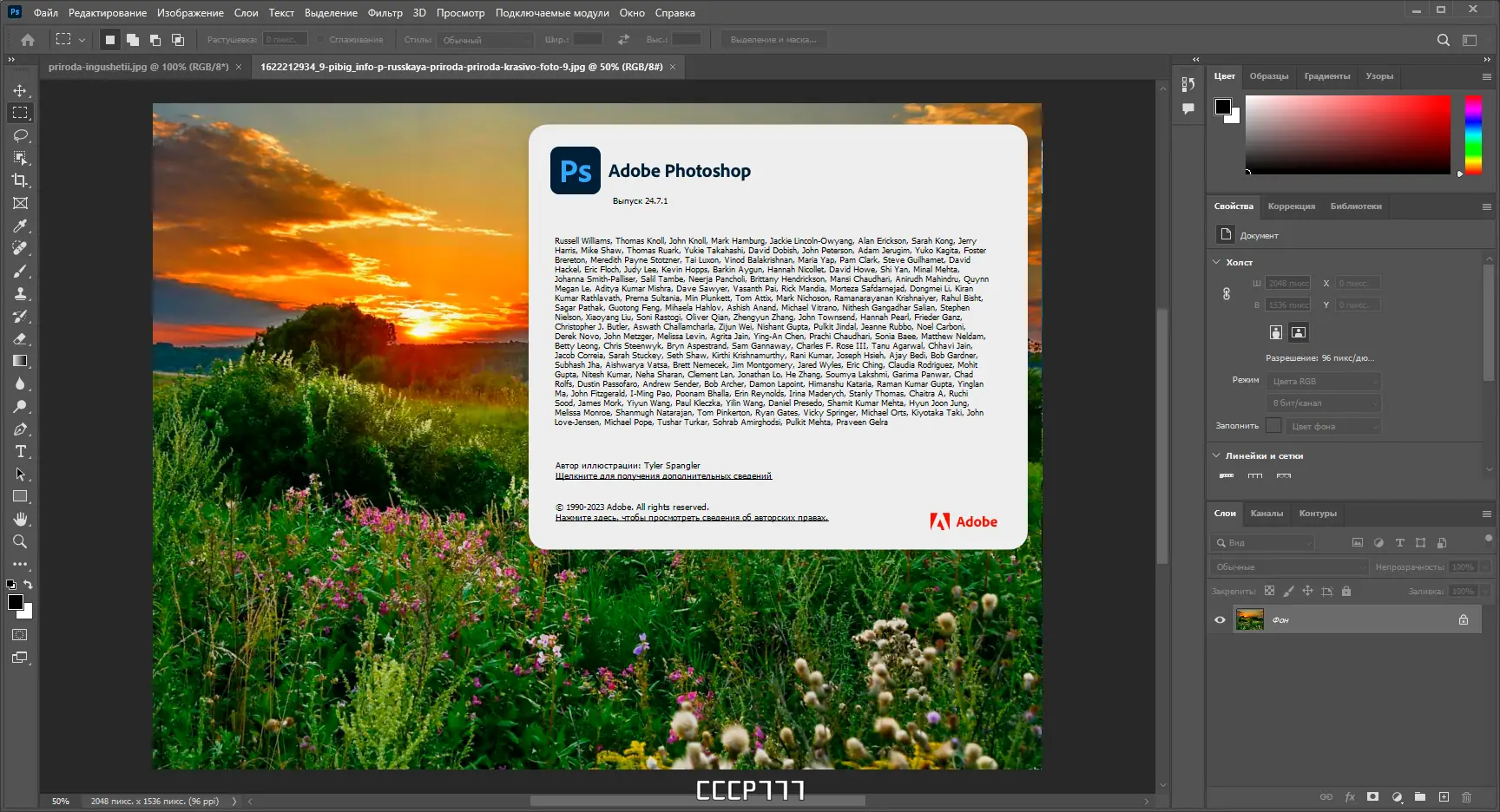Pick a color in the color picker field

[x=1345, y=134]
